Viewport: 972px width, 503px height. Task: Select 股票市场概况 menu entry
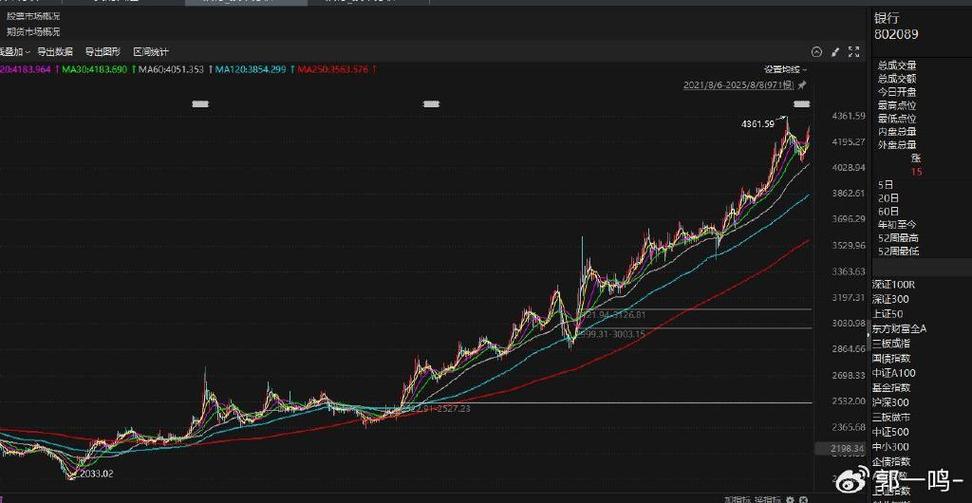click(x=33, y=17)
